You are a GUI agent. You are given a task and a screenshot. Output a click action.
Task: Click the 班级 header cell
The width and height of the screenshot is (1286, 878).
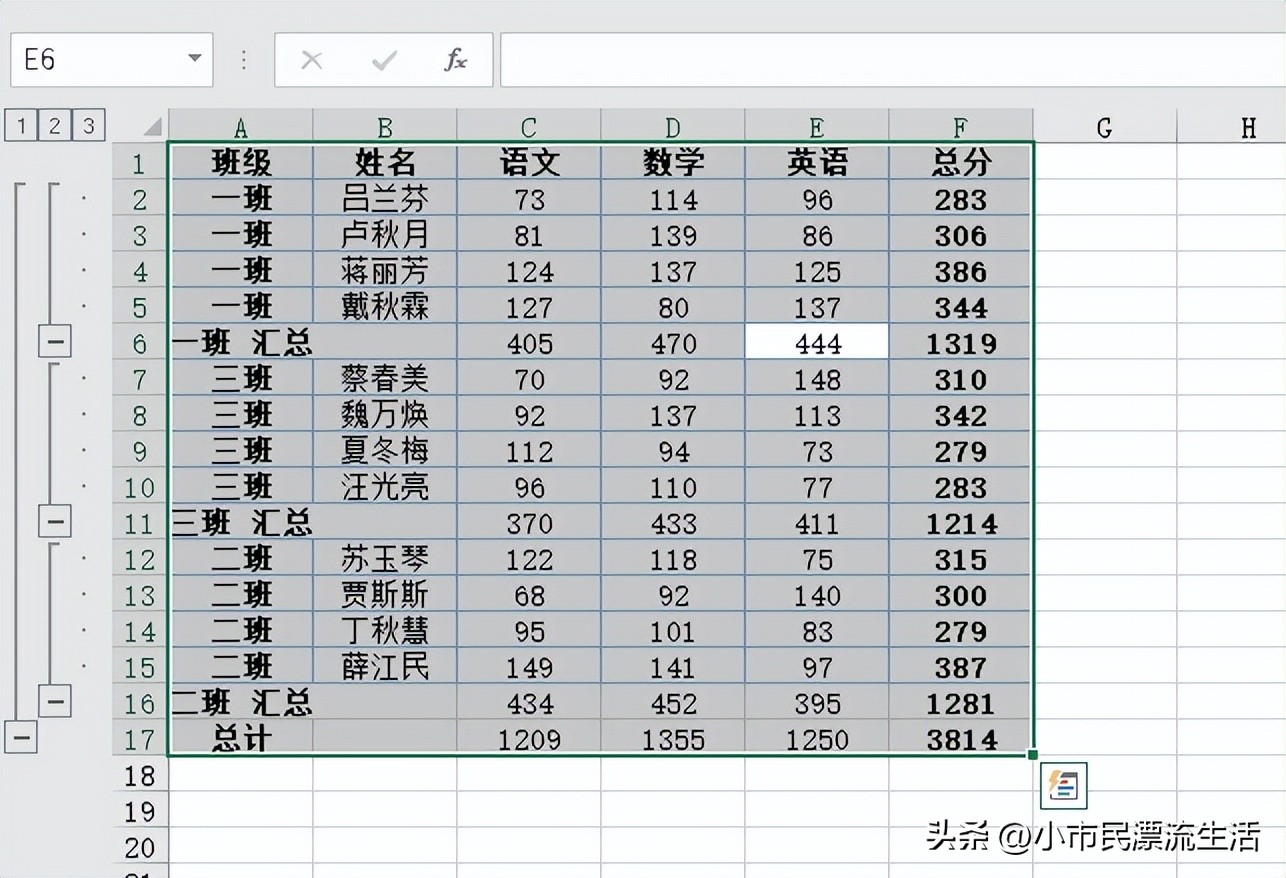241,163
